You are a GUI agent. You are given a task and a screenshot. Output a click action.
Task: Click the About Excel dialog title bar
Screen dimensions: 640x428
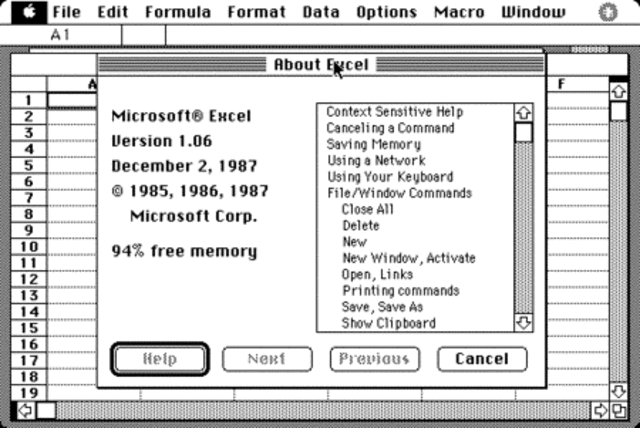tap(322, 64)
